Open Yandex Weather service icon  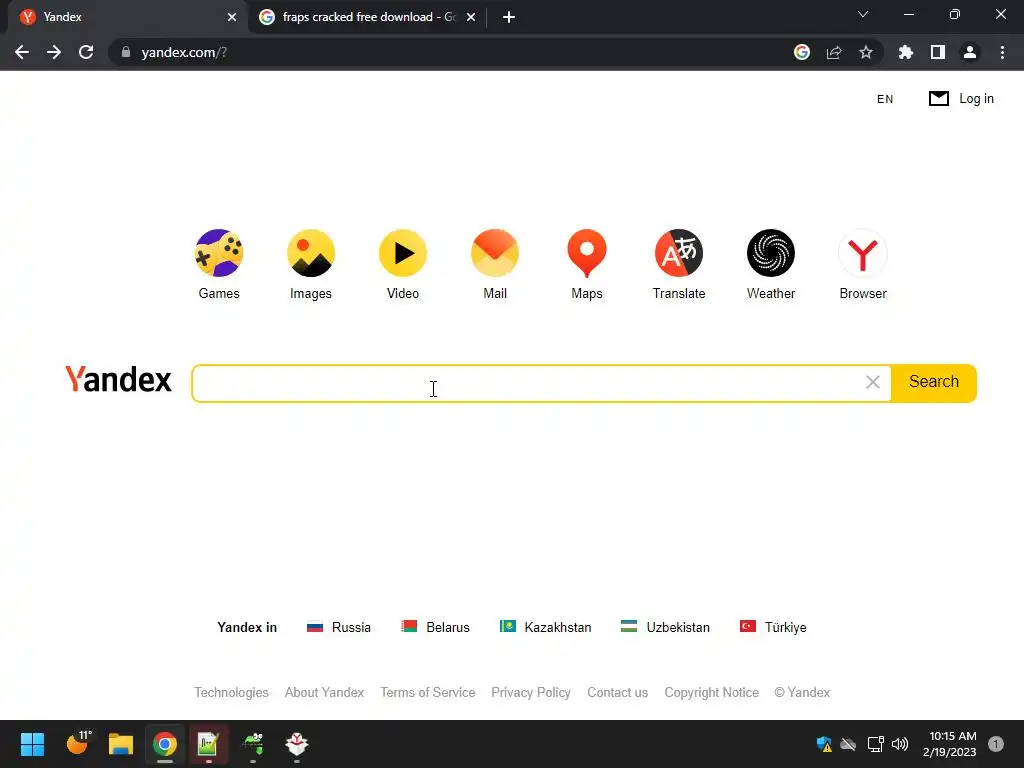click(771, 253)
